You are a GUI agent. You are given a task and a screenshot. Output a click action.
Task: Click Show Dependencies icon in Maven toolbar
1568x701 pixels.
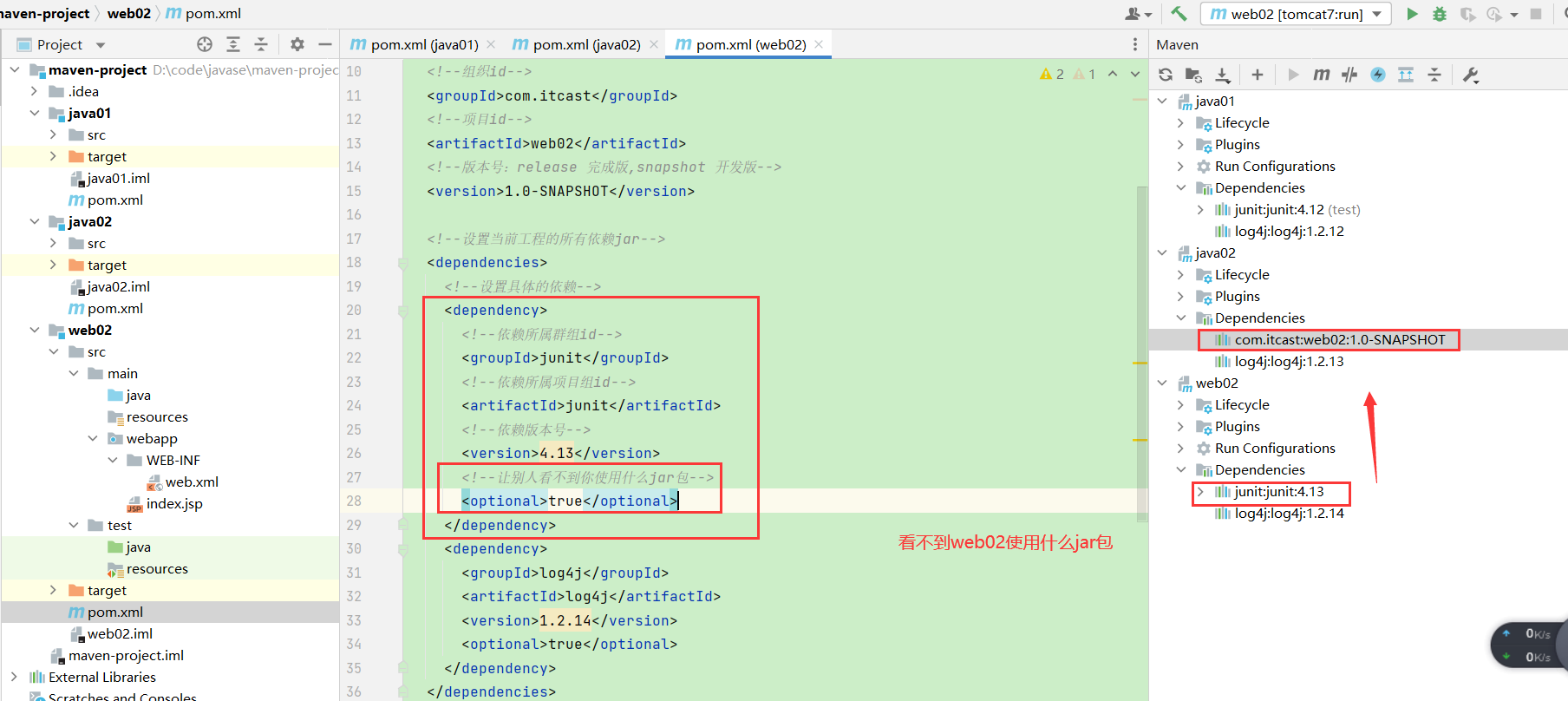[1406, 75]
